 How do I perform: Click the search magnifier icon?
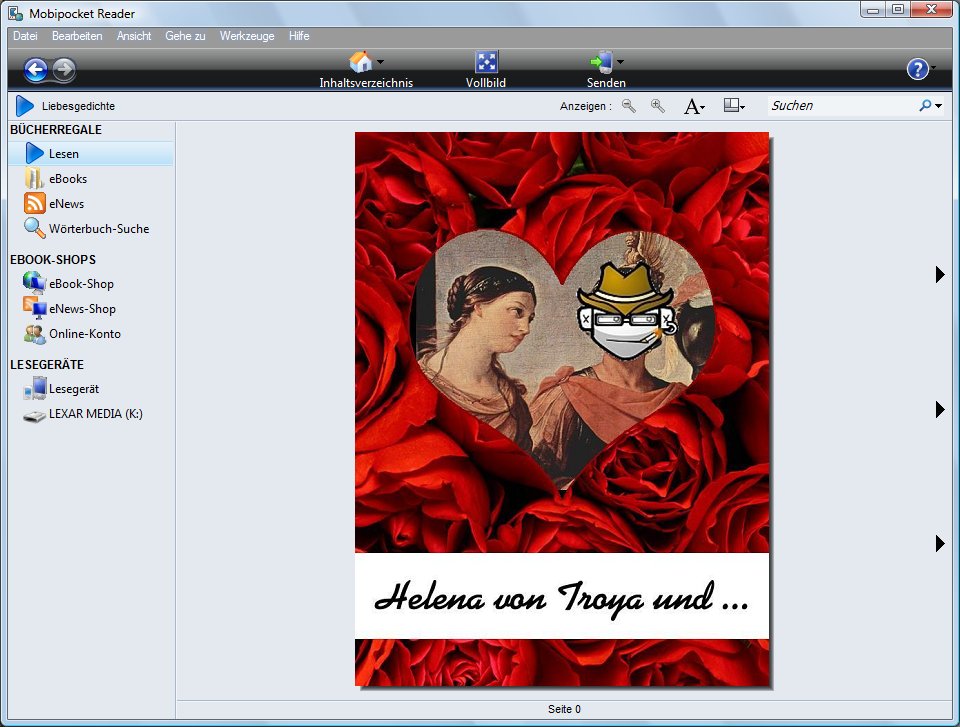pyautogui.click(x=925, y=105)
